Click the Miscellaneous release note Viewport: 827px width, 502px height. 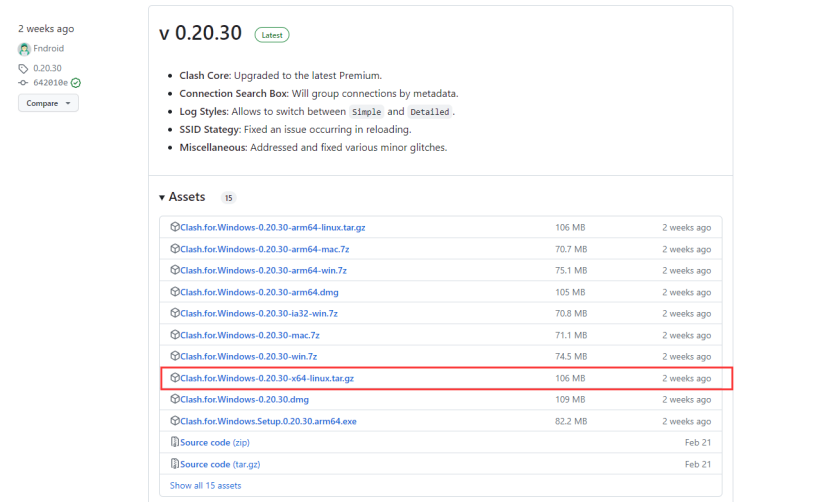313,148
